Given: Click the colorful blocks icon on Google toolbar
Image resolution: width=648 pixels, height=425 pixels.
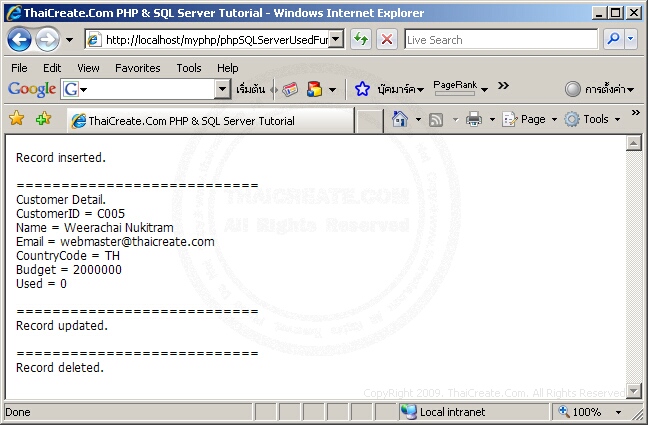Looking at the screenshot, I should click(x=314, y=89).
